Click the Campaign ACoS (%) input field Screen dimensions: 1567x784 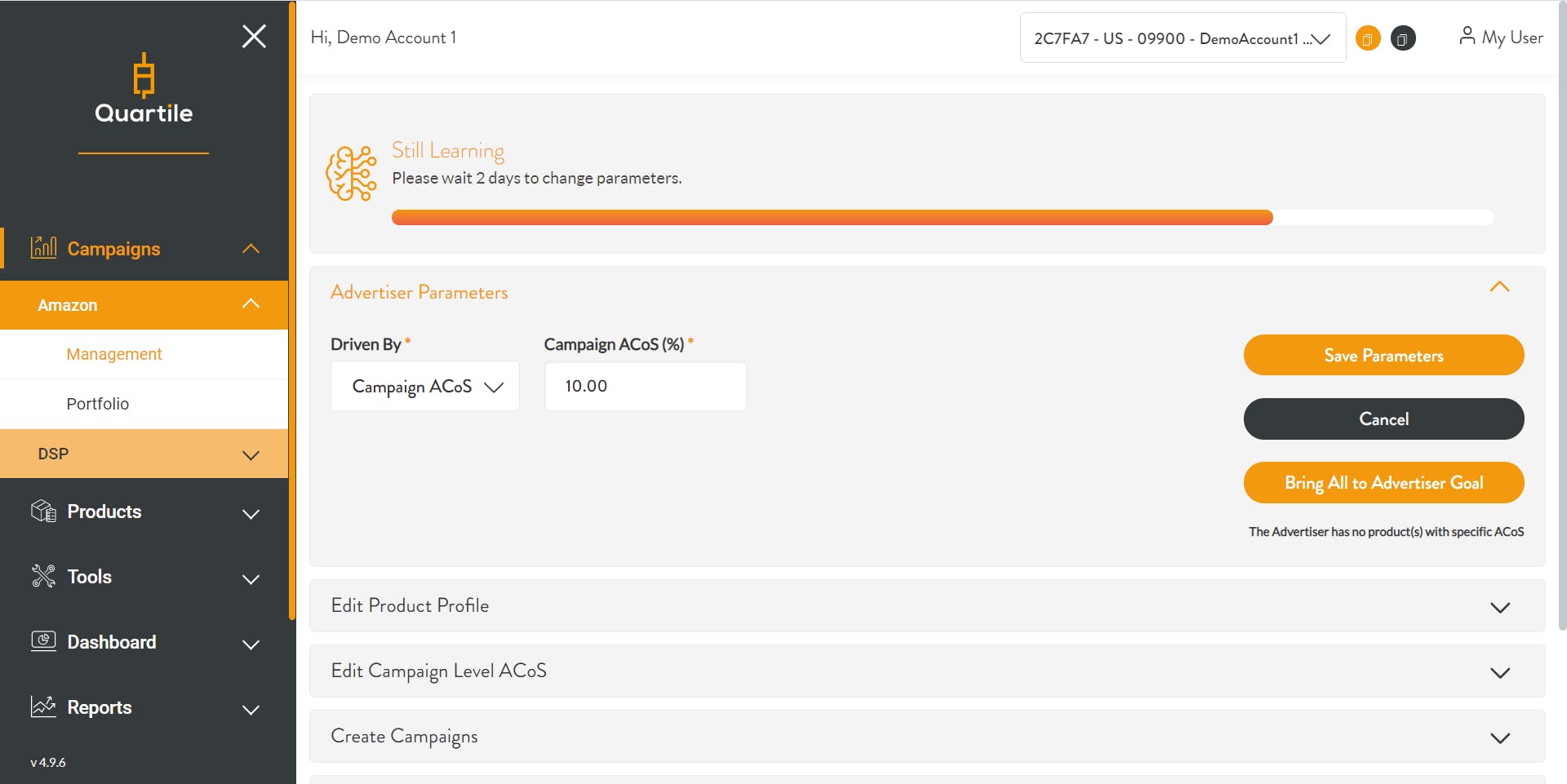click(646, 386)
